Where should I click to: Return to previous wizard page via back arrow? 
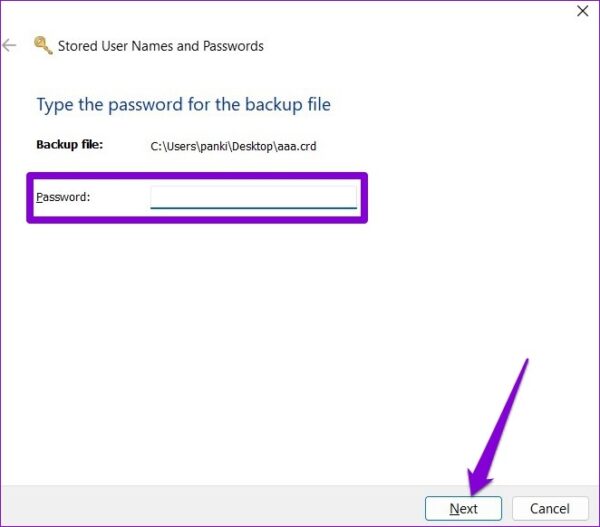pyautogui.click(x=9, y=46)
